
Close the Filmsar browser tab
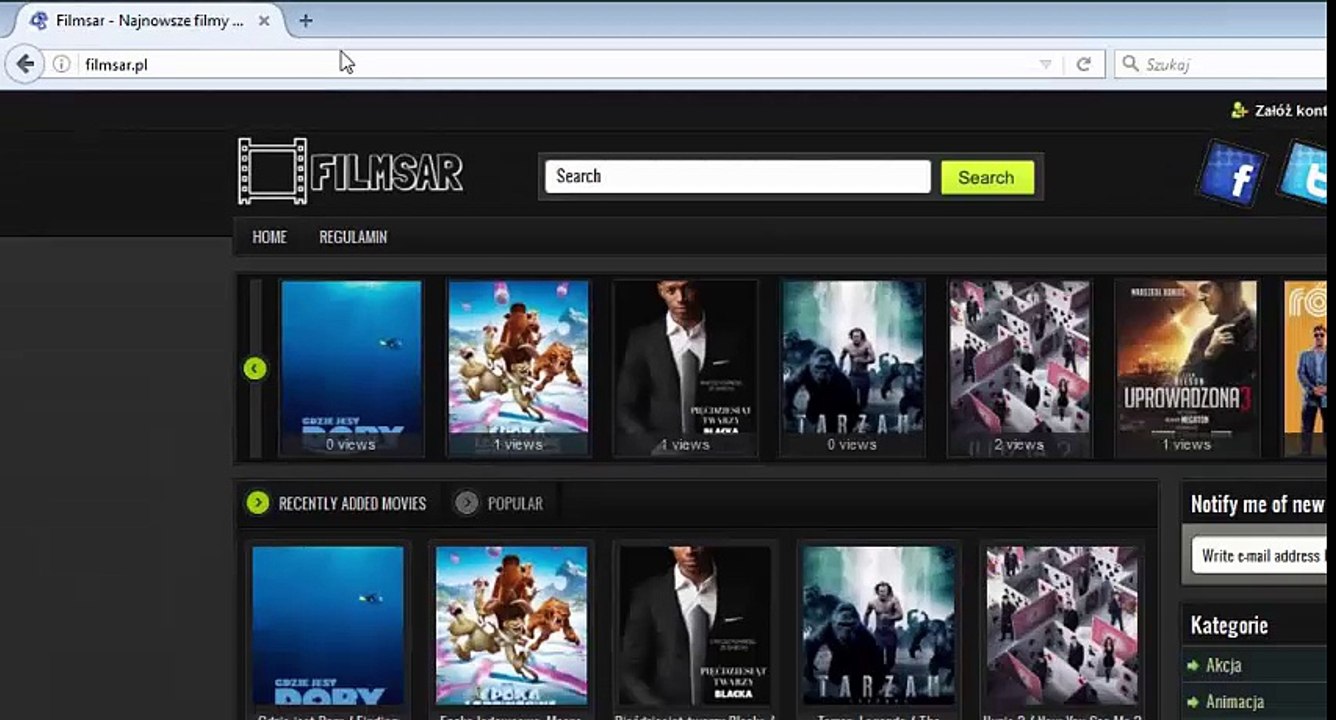[264, 20]
